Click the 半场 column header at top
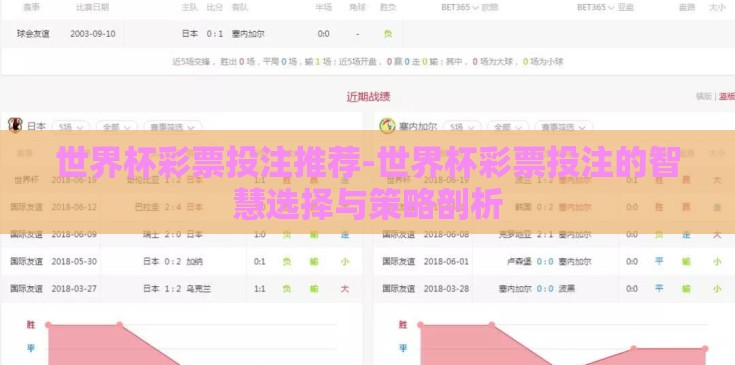 click(323, 7)
